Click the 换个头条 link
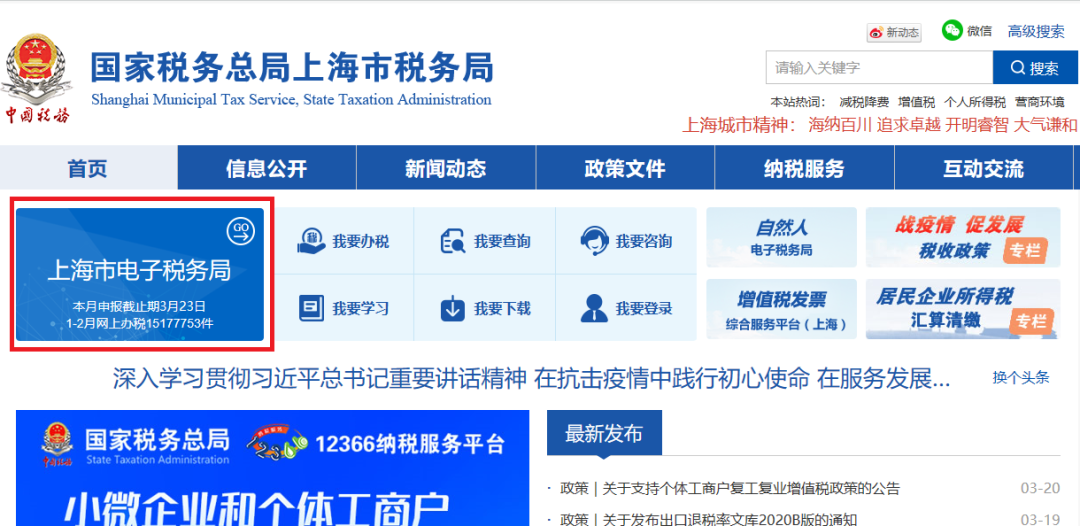Viewport: 1080px width, 526px height. pyautogui.click(x=1020, y=378)
